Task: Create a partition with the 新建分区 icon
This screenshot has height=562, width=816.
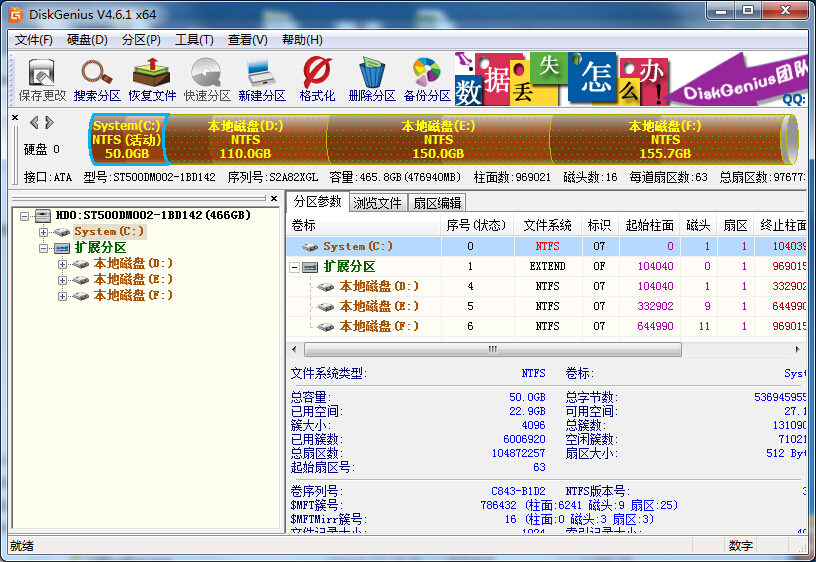Action: 262,79
